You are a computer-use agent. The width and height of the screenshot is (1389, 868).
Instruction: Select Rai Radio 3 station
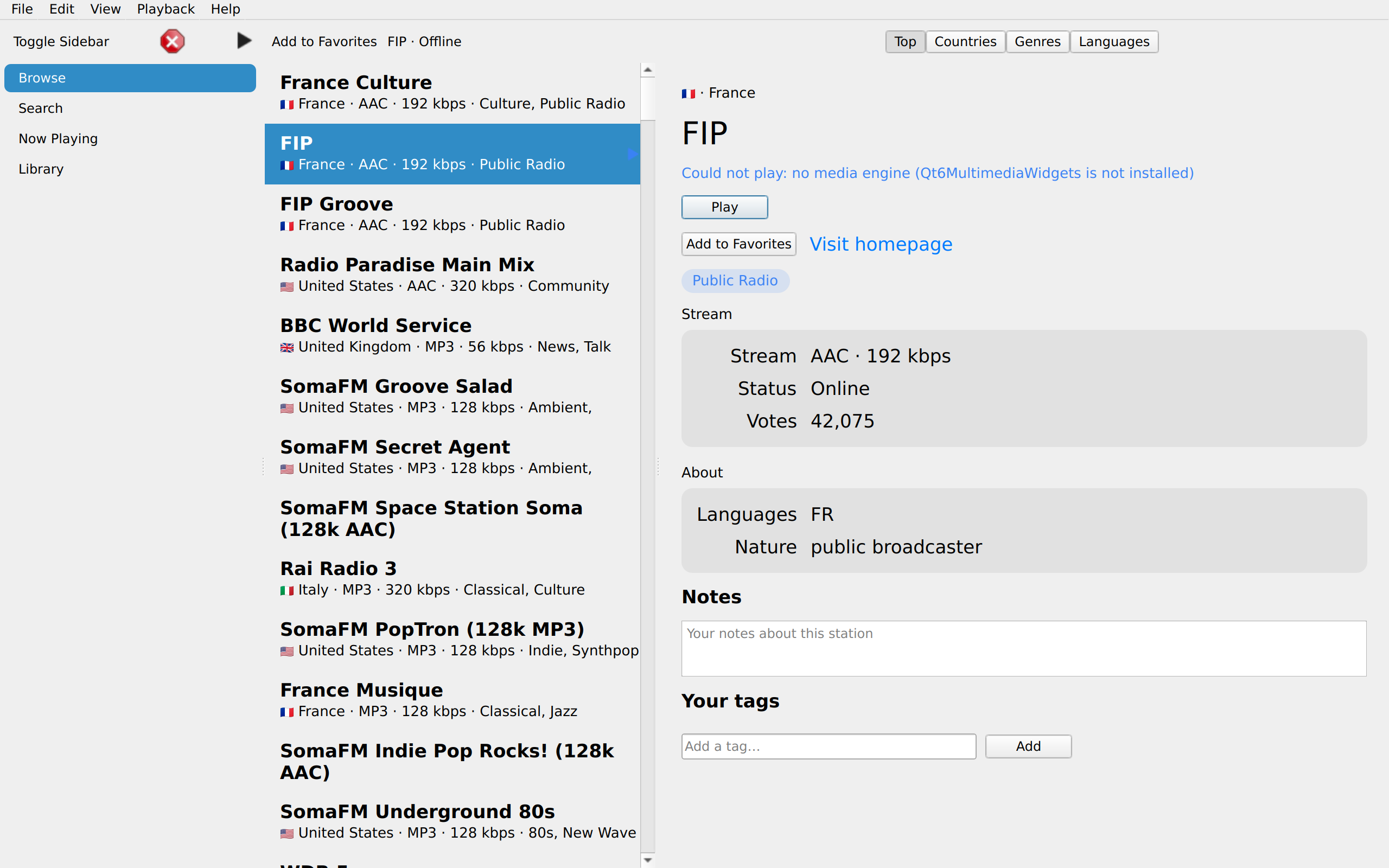[x=453, y=580]
